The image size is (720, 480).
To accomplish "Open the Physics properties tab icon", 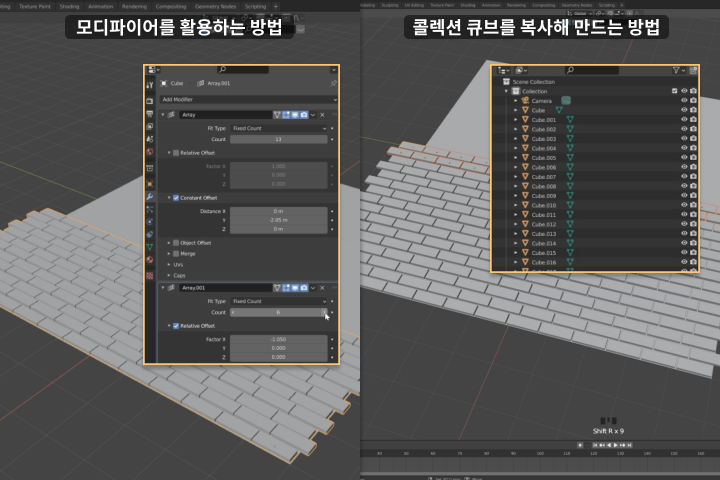I will click(150, 222).
